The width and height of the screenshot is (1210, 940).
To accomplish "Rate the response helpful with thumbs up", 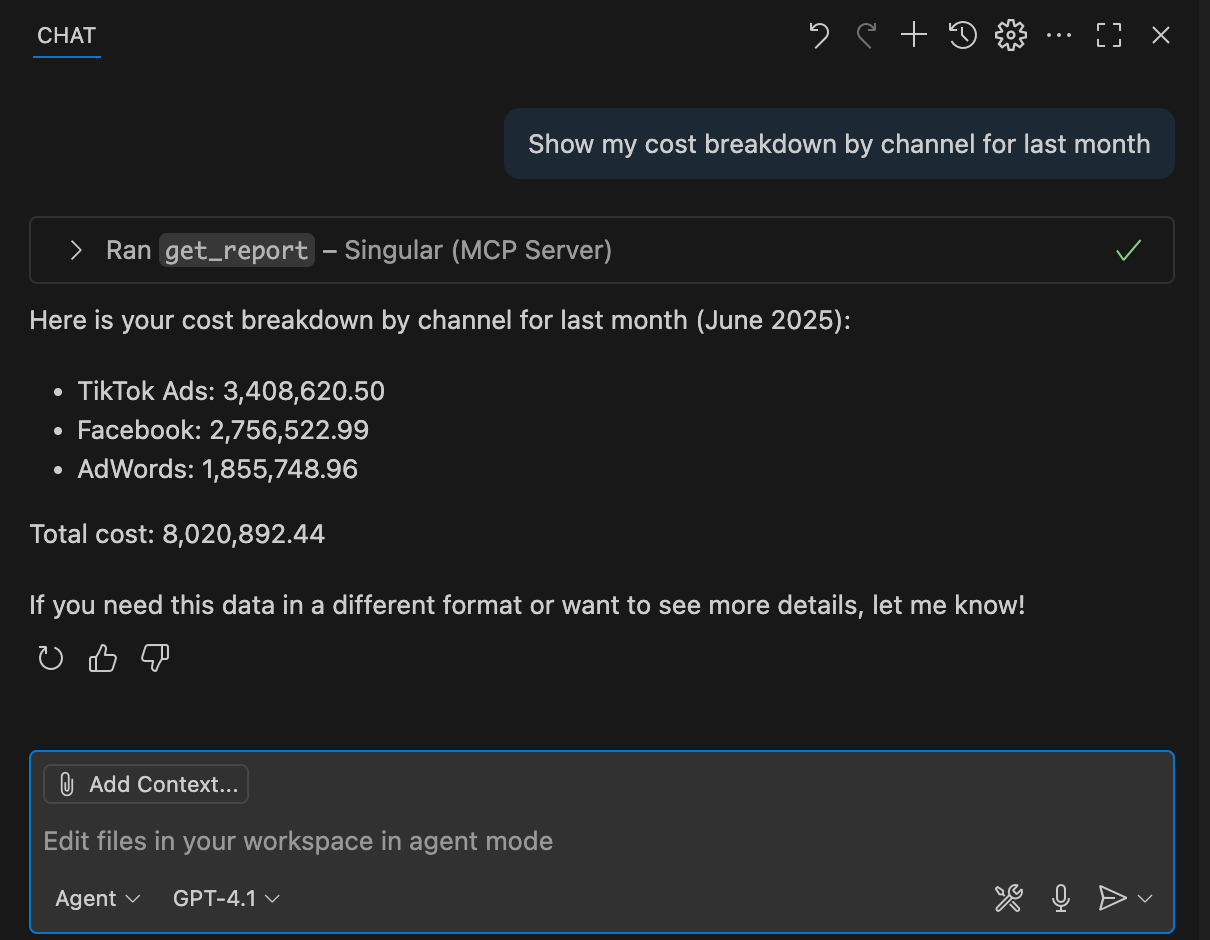I will [102, 658].
